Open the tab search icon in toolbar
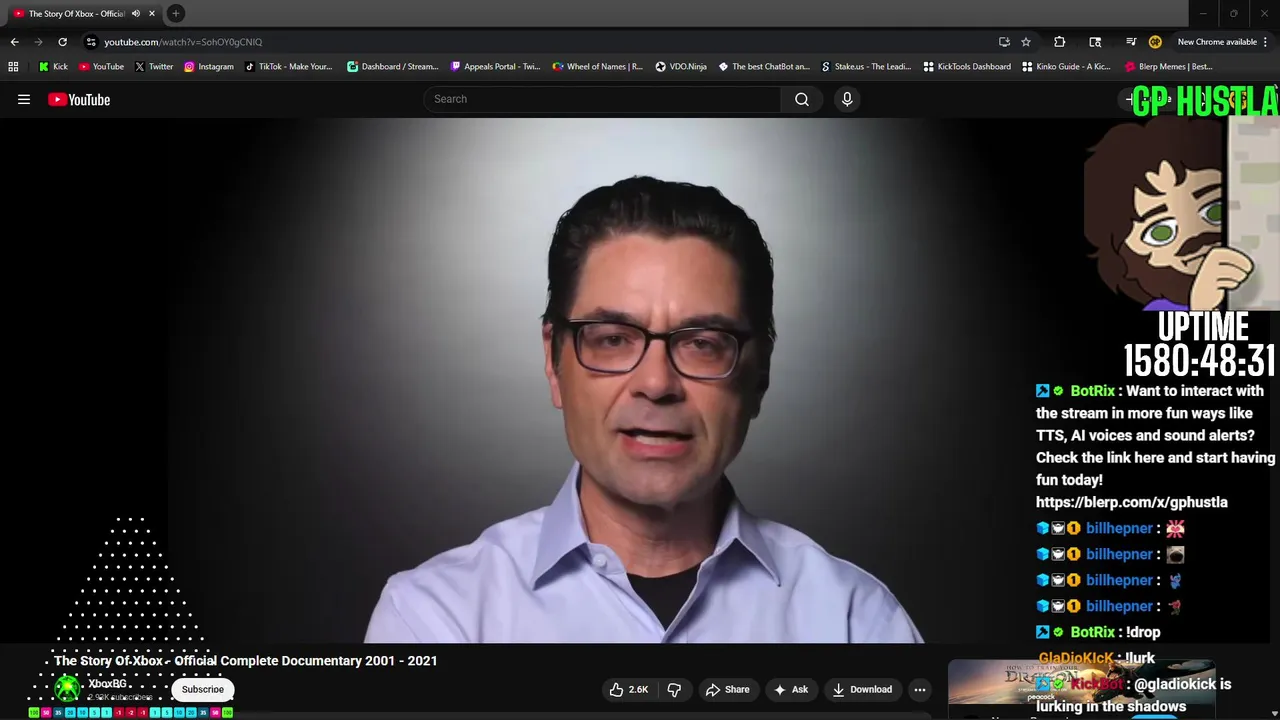This screenshot has height=720, width=1280. [1095, 42]
